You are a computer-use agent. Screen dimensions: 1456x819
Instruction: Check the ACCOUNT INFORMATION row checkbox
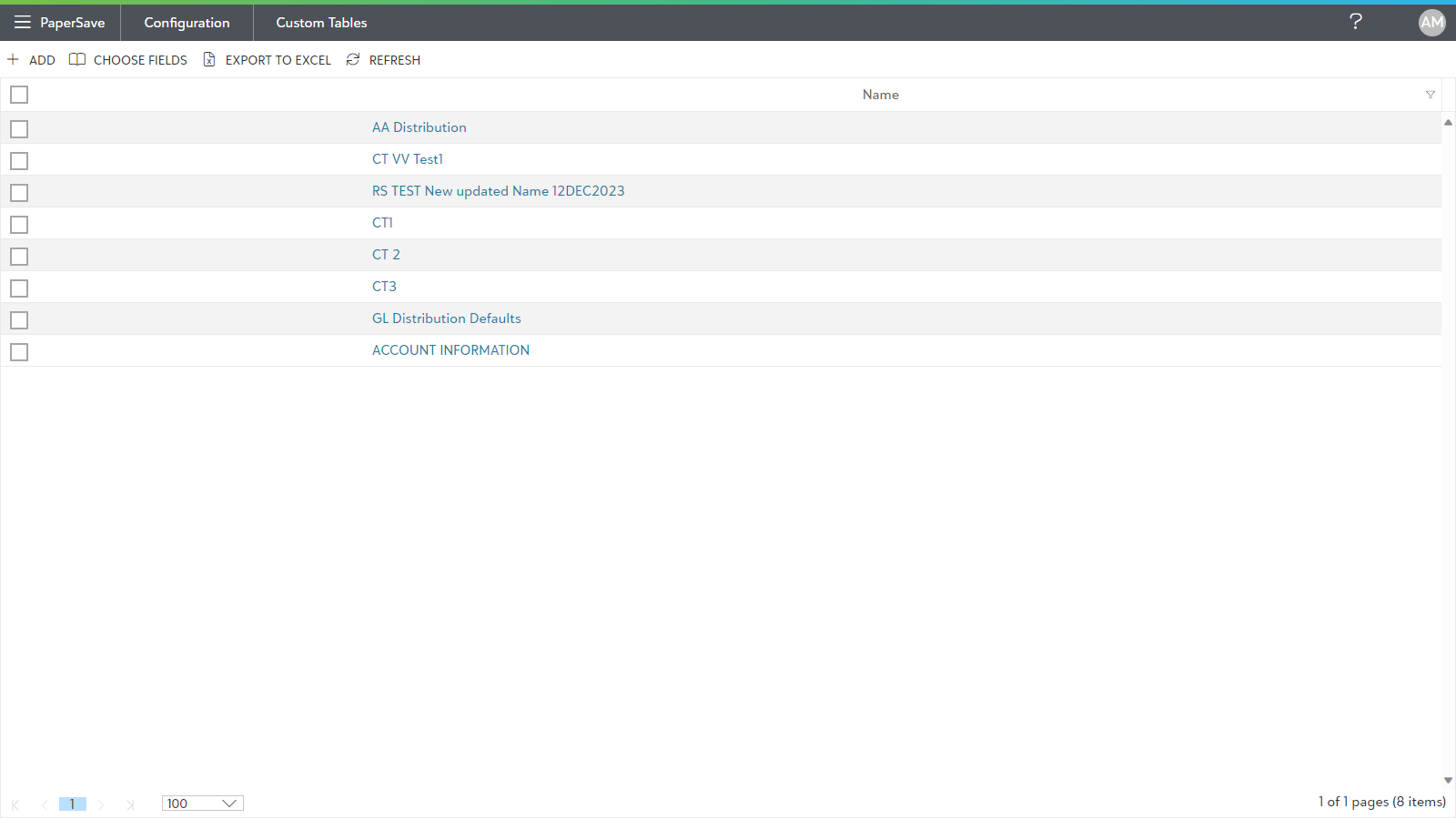(x=19, y=352)
